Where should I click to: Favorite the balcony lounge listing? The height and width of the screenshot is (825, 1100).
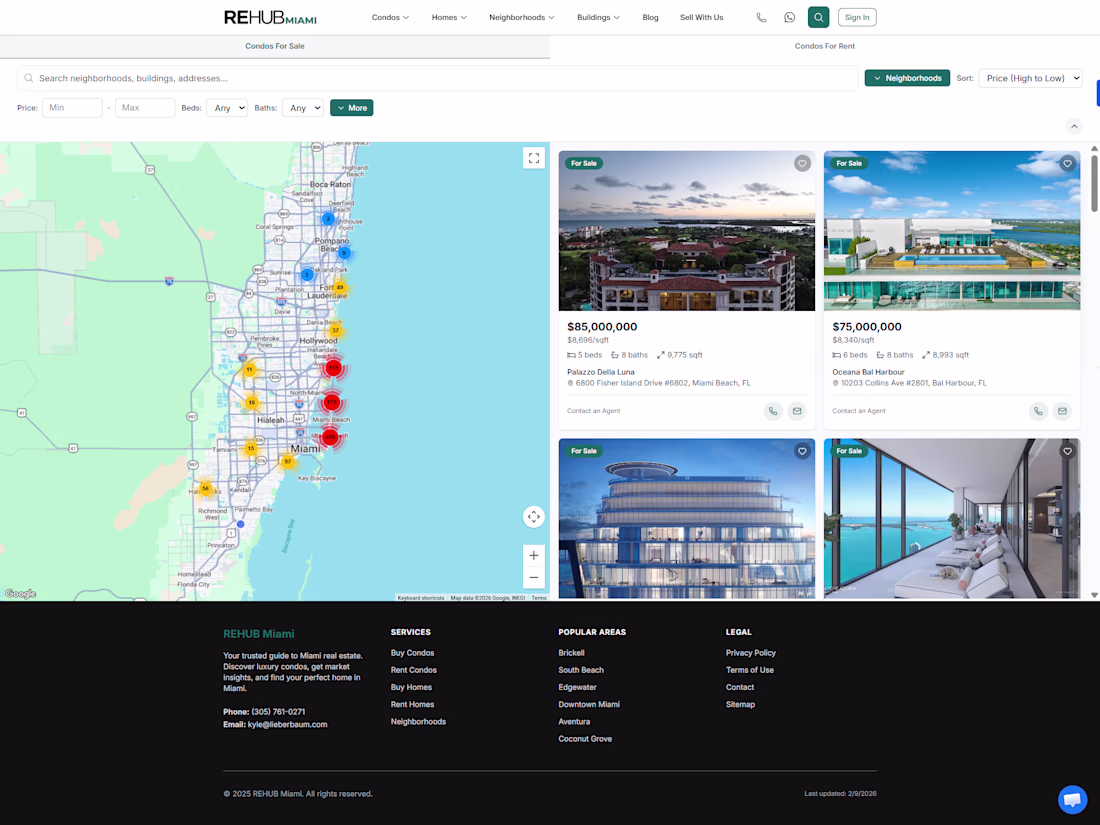pos(1067,451)
